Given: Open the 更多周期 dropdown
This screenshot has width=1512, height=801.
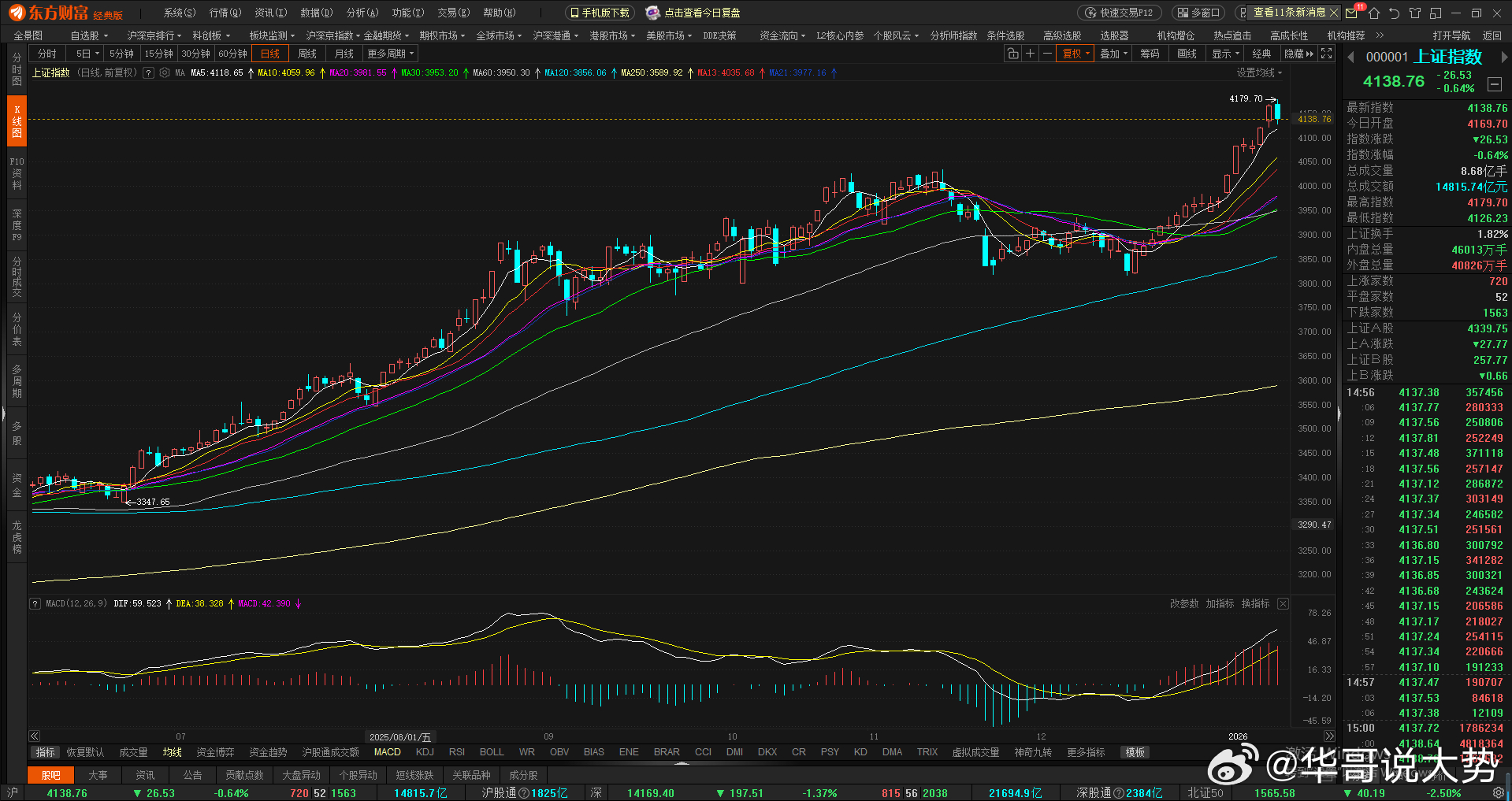Looking at the screenshot, I should (391, 54).
